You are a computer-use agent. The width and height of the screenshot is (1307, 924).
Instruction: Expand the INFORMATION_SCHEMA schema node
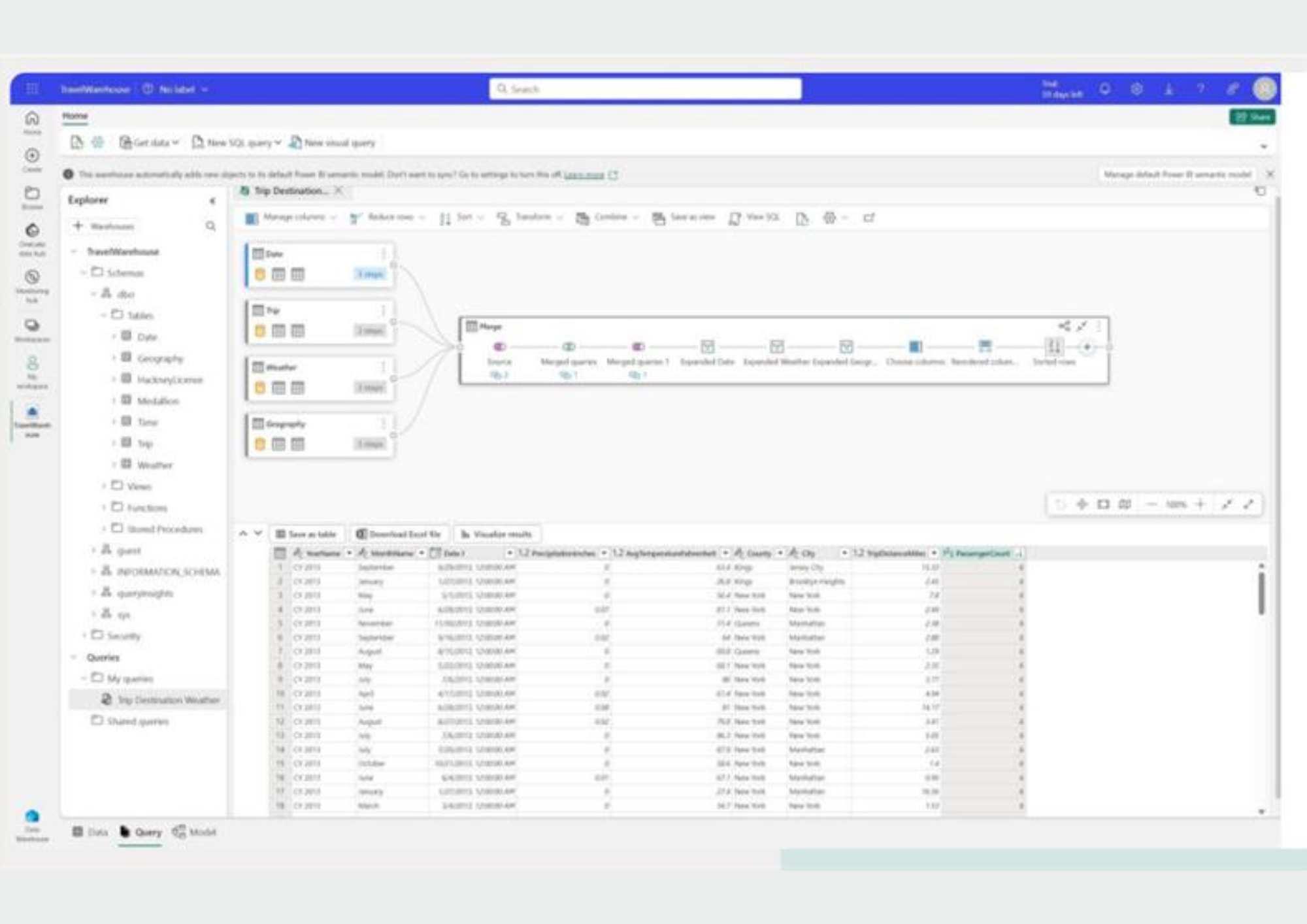(94, 572)
